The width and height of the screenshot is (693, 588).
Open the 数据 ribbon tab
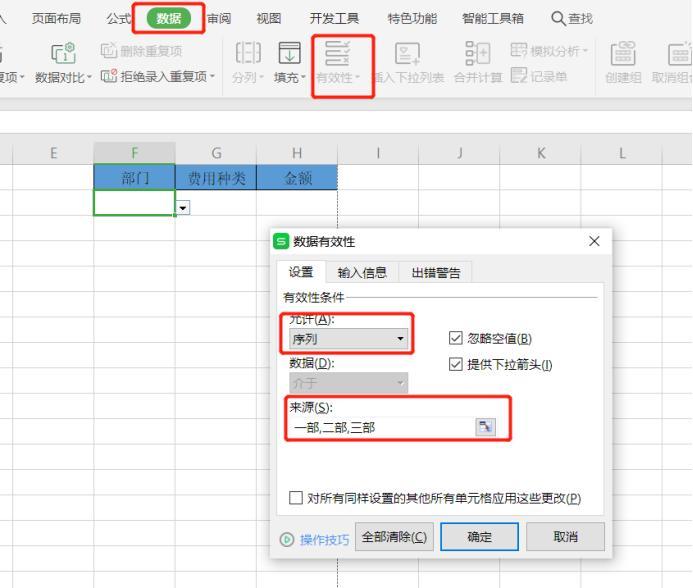[168, 18]
